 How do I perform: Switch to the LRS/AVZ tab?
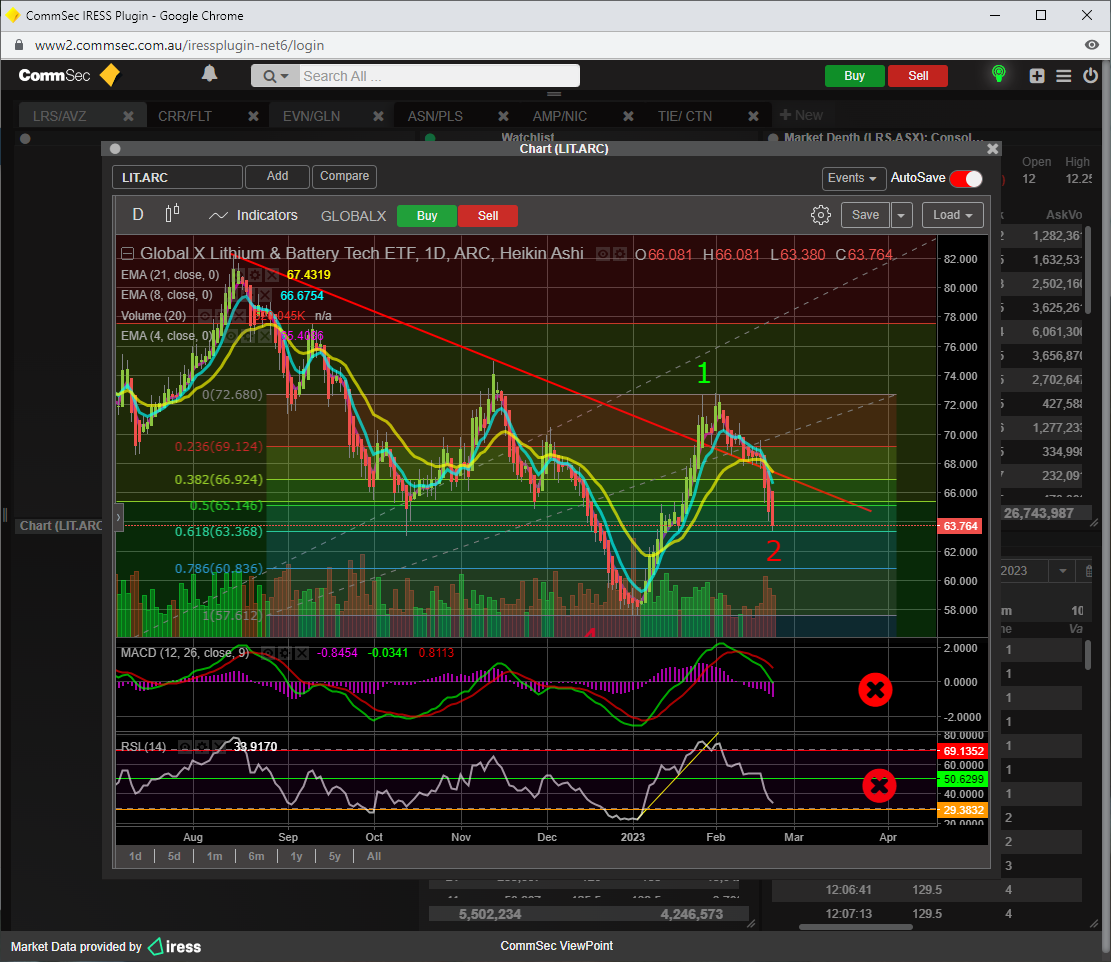[x=60, y=116]
